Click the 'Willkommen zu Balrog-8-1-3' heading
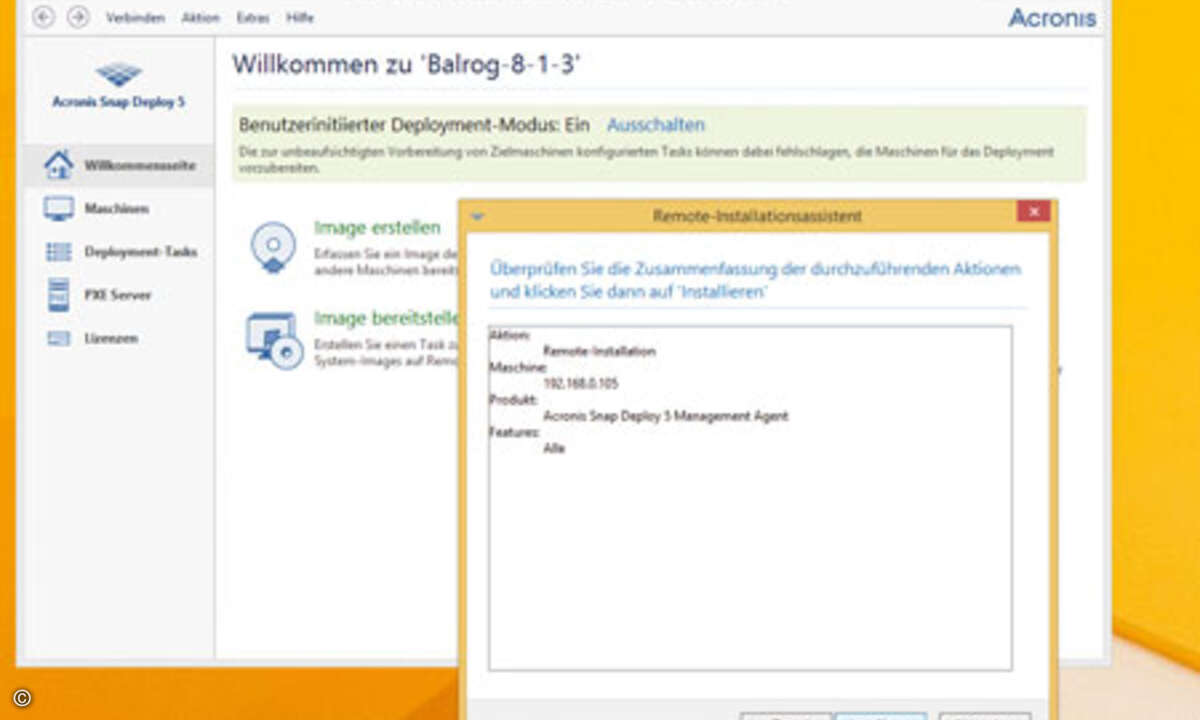 [x=407, y=66]
